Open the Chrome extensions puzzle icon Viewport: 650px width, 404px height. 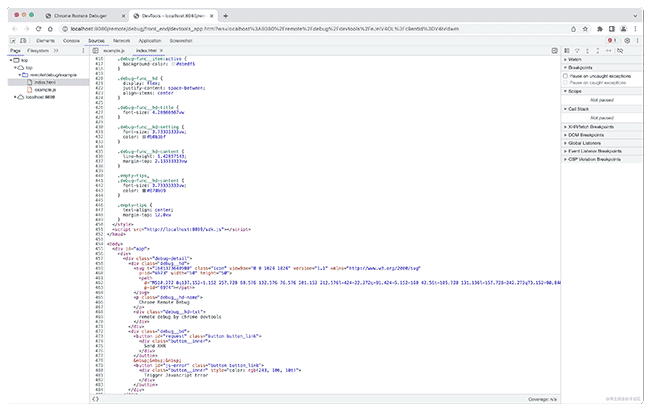coord(599,29)
